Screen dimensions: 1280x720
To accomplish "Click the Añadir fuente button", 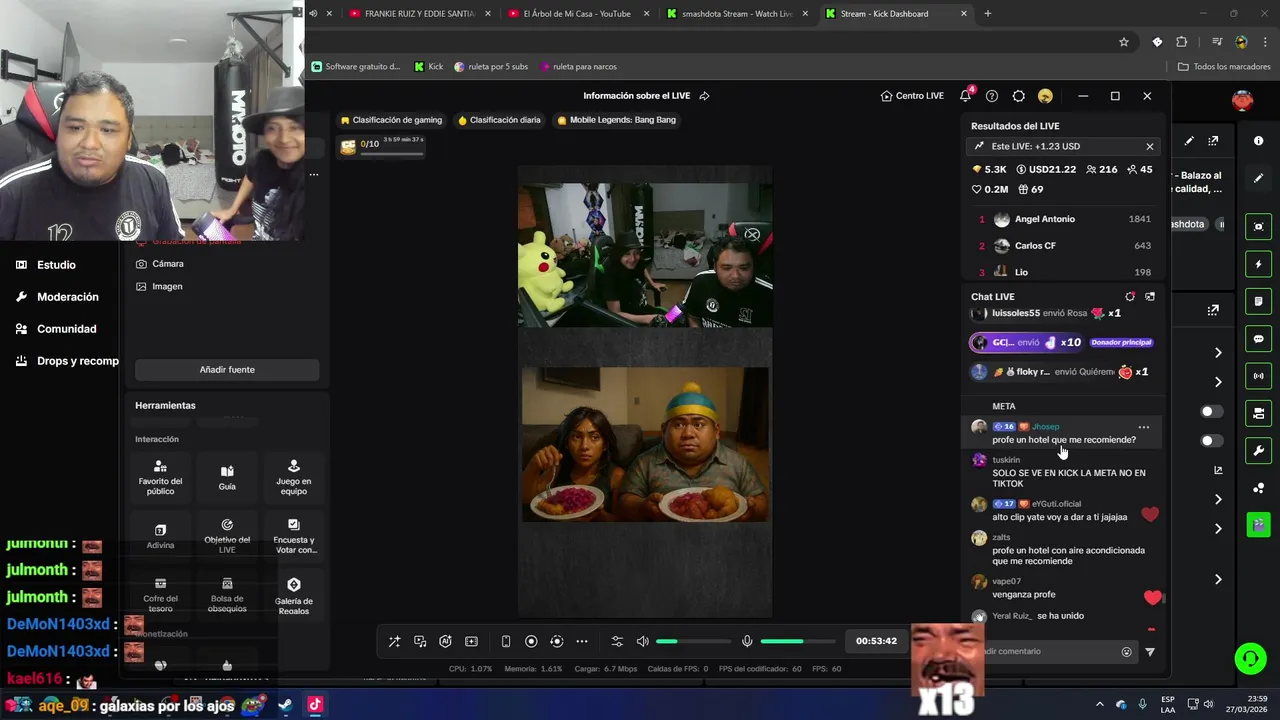I will pyautogui.click(x=227, y=369).
